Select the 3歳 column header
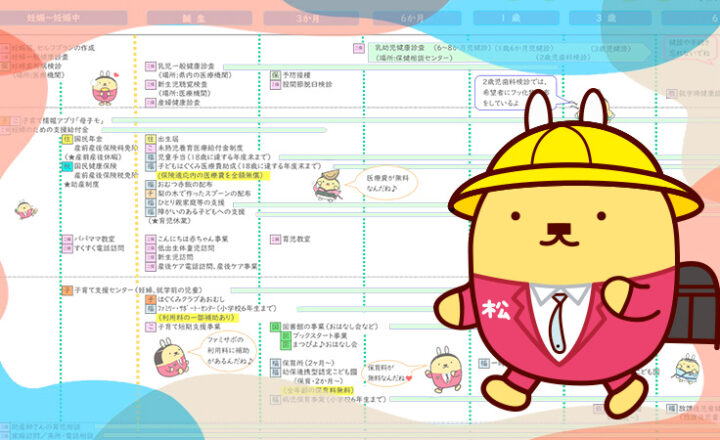720x440 pixels. coord(610,18)
